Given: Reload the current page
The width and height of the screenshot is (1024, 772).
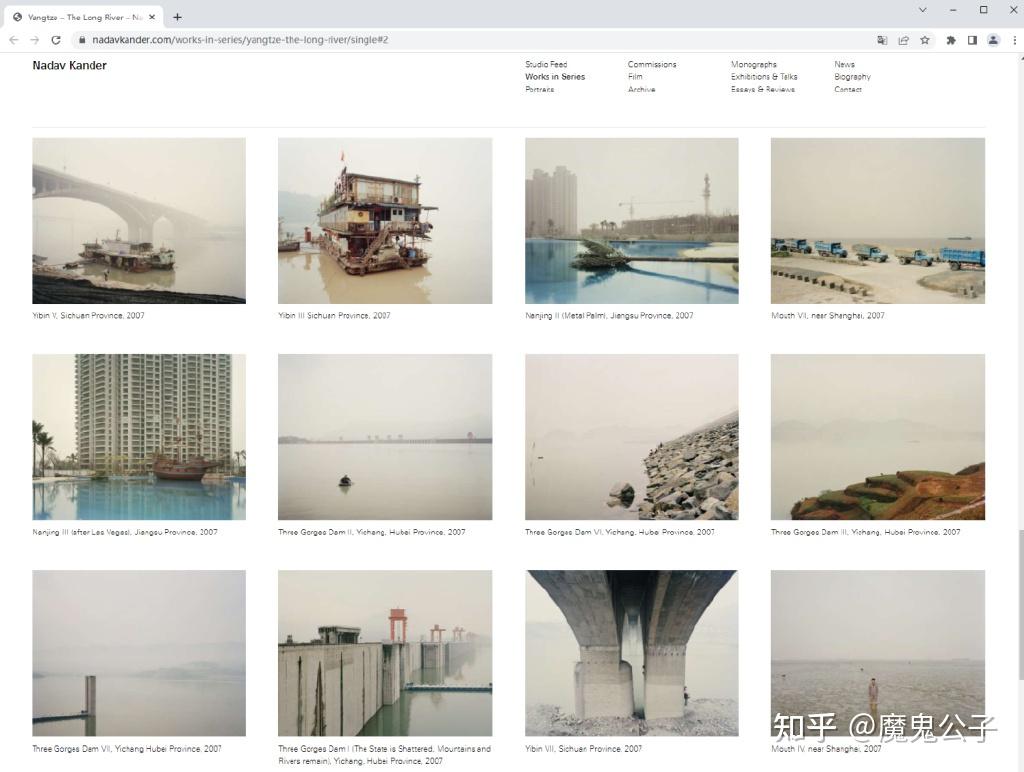Looking at the screenshot, I should tap(56, 40).
